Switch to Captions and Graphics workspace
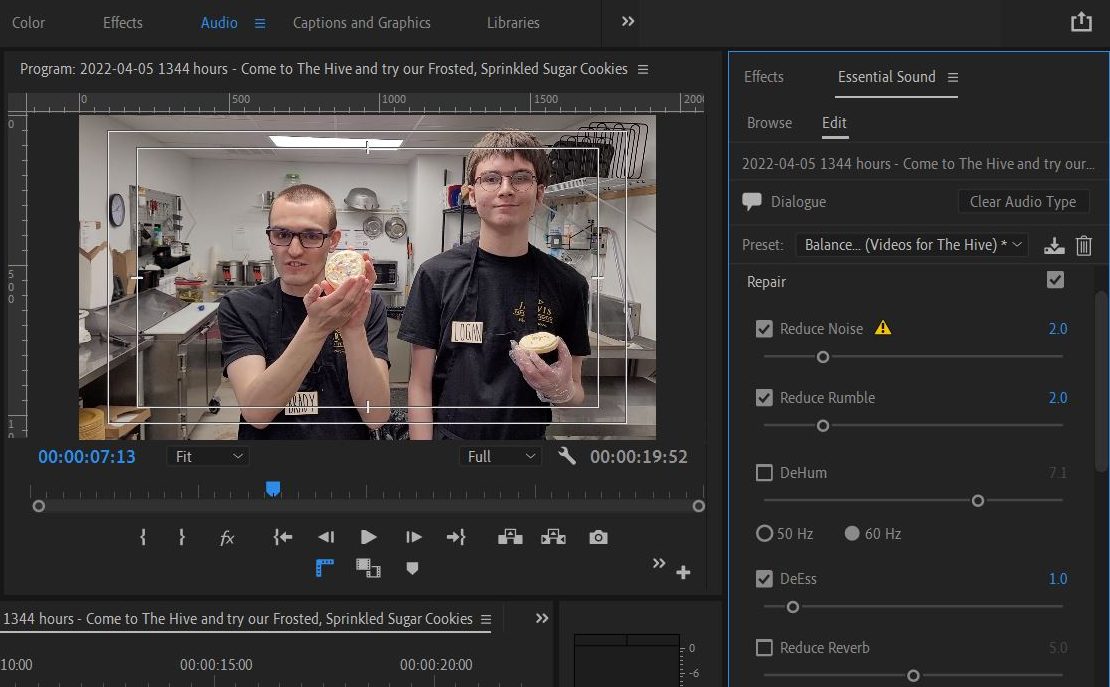Viewport: 1110px width, 687px height. 362,23
